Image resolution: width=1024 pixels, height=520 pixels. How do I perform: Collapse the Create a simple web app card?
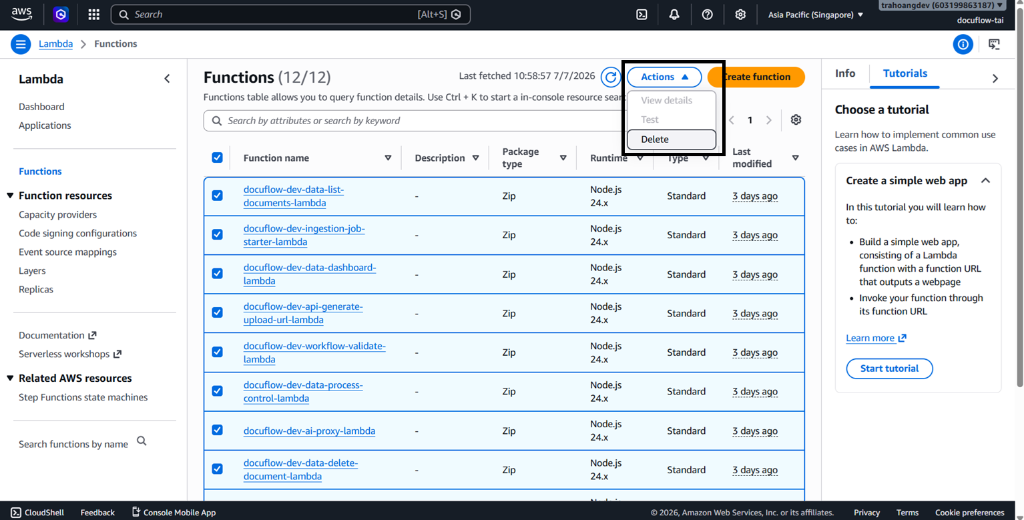click(985, 180)
